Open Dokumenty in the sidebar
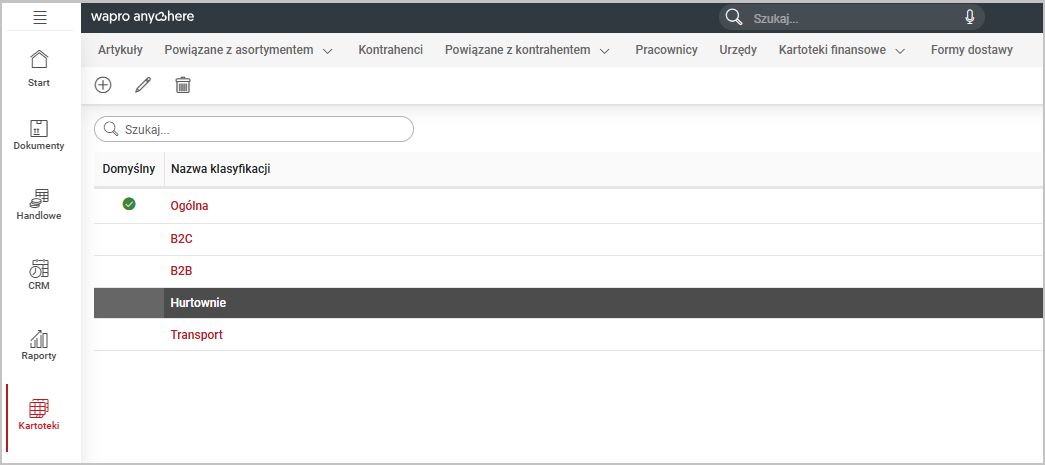The width and height of the screenshot is (1045, 465). (39, 135)
